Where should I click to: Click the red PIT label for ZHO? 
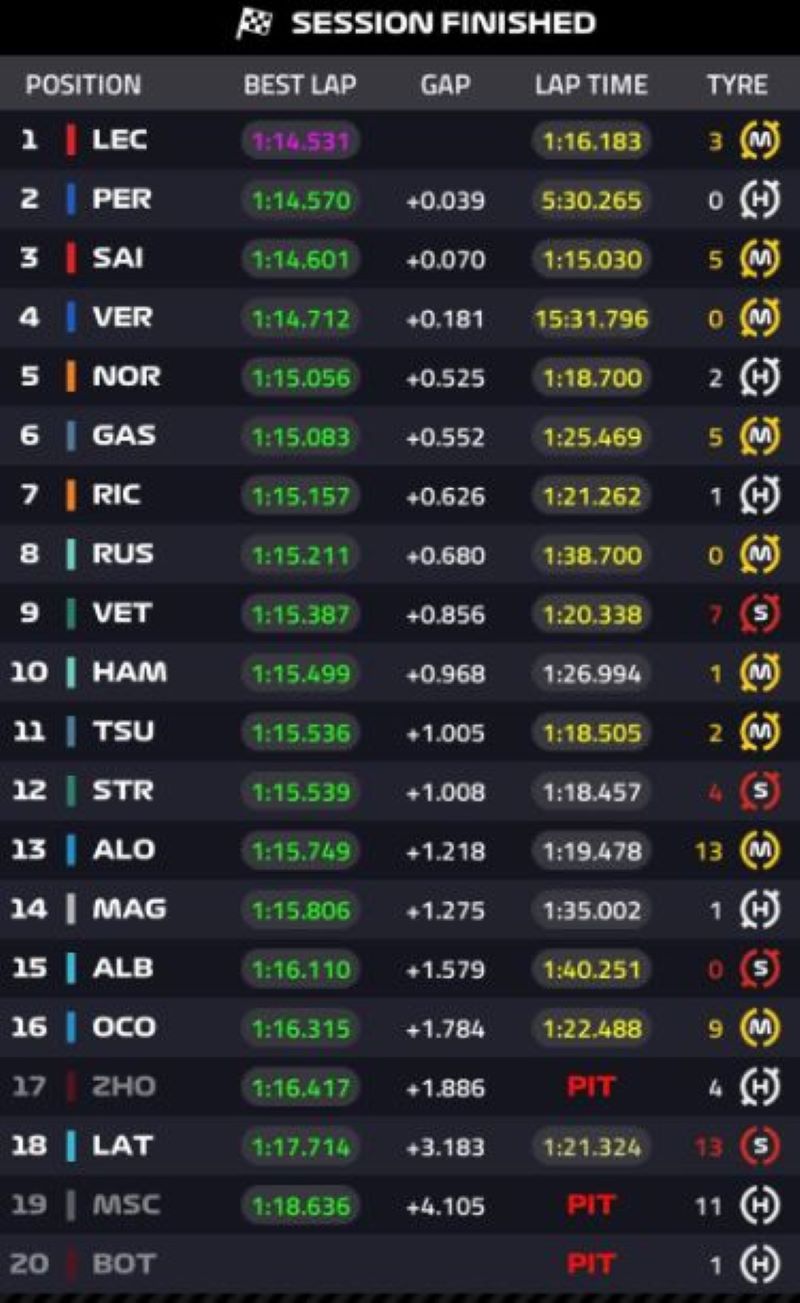coord(591,1087)
